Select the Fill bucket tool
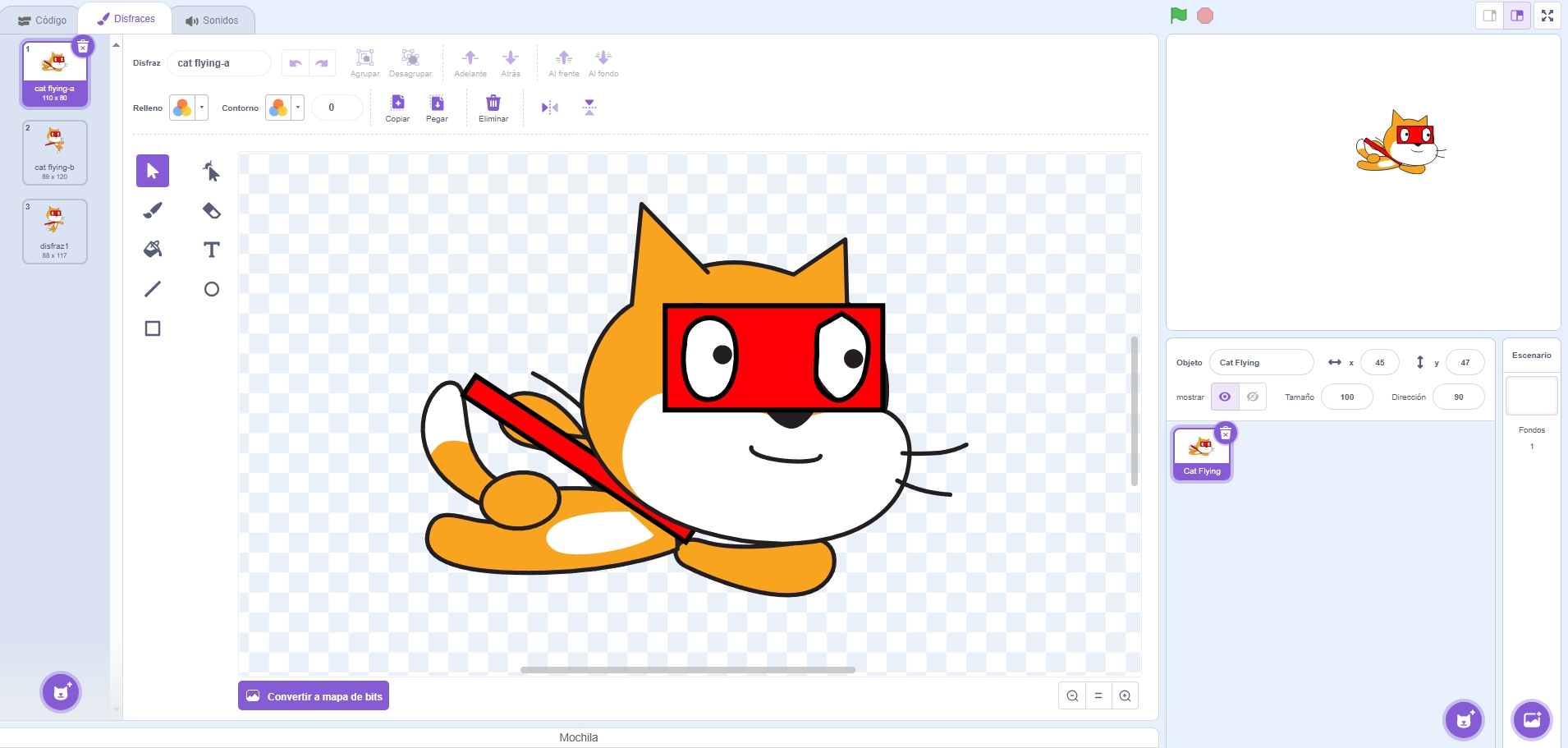This screenshot has height=748, width=1568. click(x=153, y=250)
